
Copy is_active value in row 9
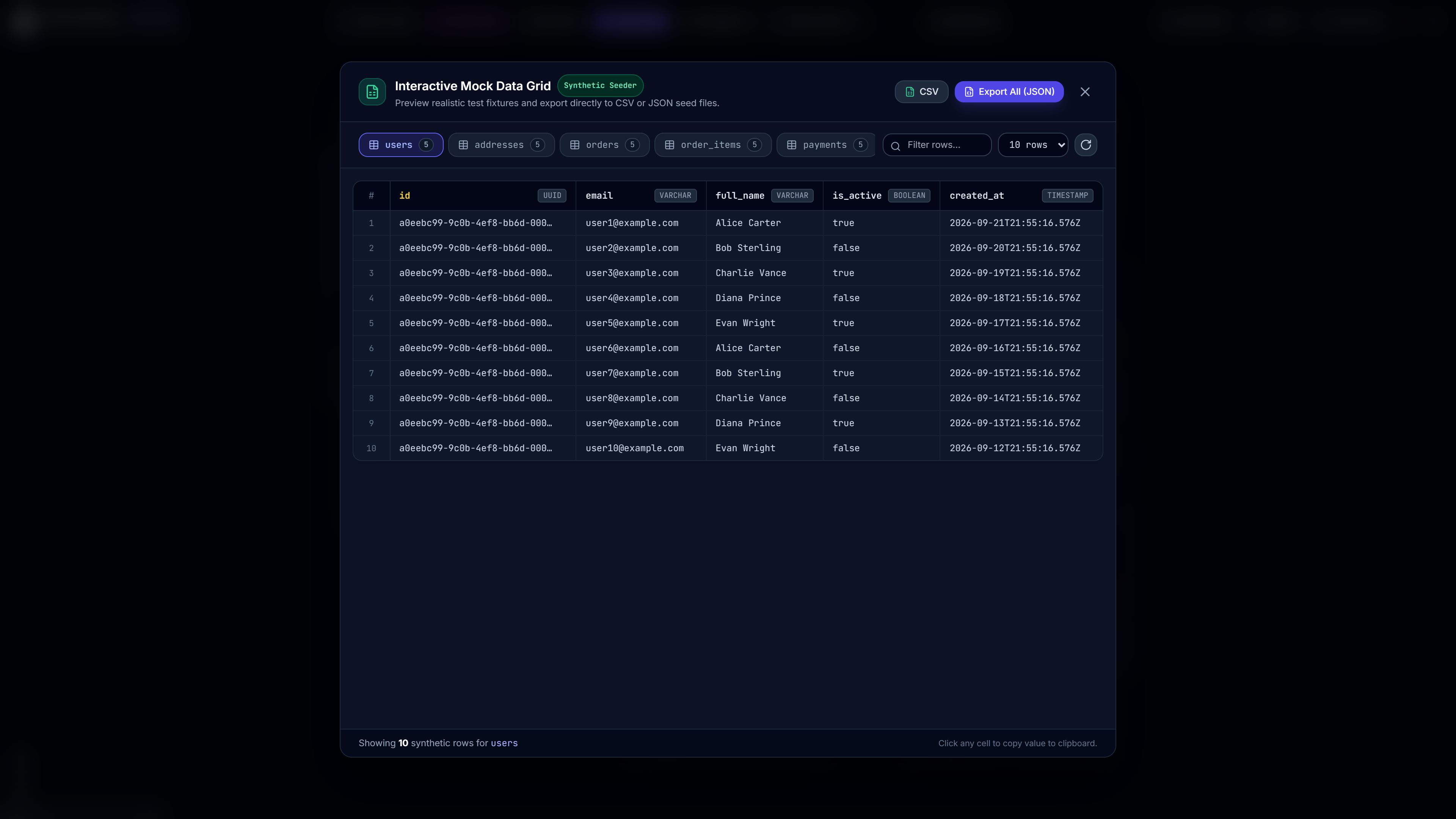coord(881,423)
